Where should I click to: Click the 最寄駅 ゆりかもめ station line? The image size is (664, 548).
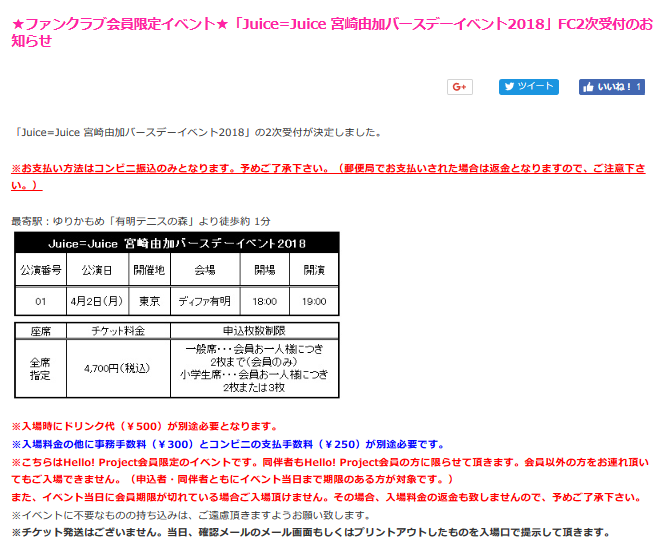[141, 220]
